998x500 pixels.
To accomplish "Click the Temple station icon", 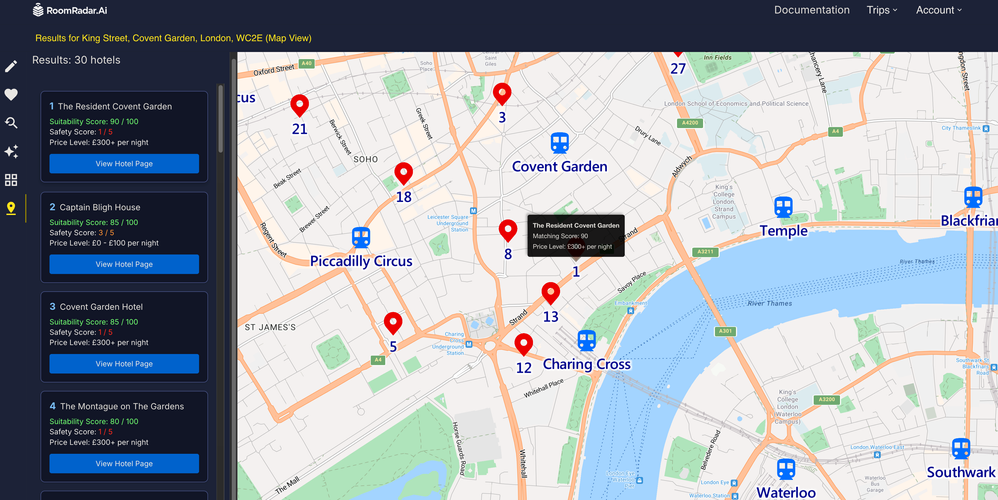I will (x=784, y=207).
